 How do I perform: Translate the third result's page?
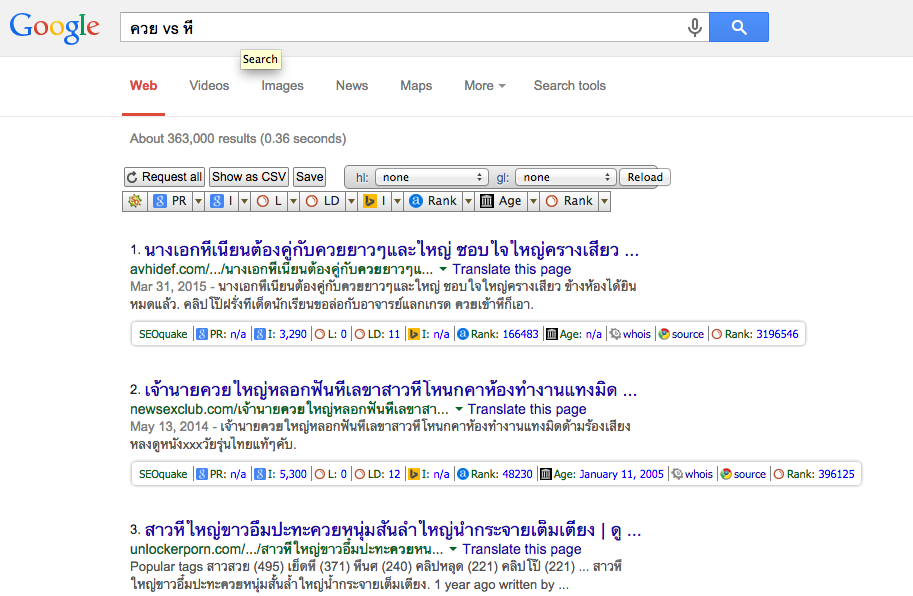pos(522,549)
